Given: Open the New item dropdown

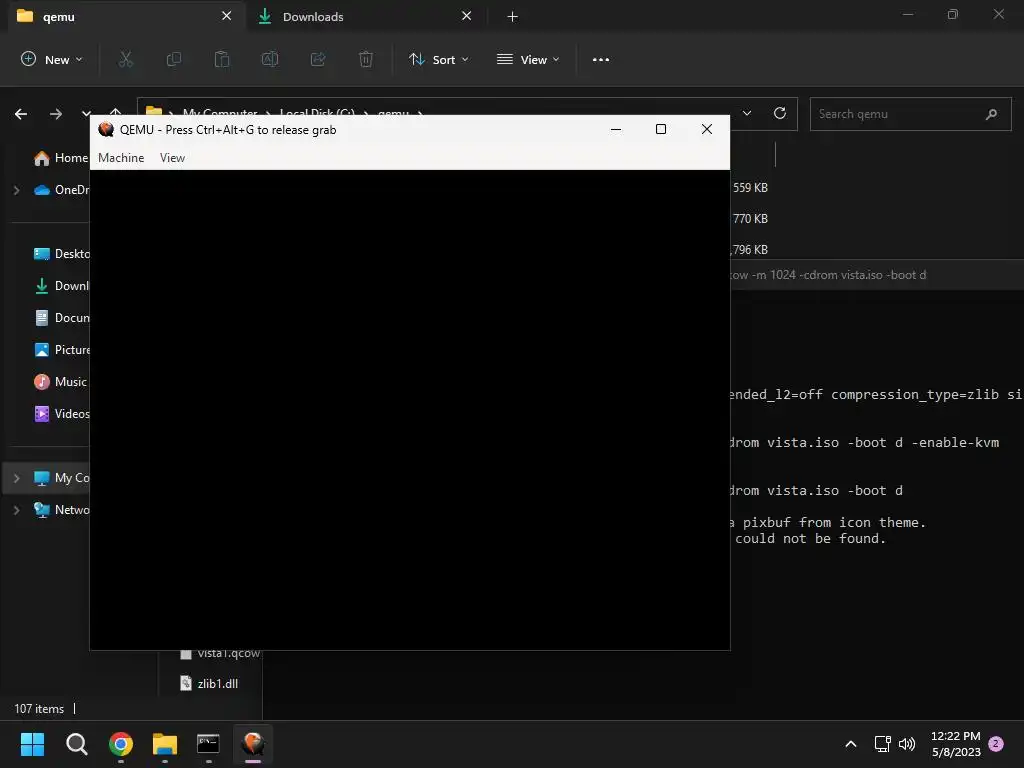Looking at the screenshot, I should point(52,59).
